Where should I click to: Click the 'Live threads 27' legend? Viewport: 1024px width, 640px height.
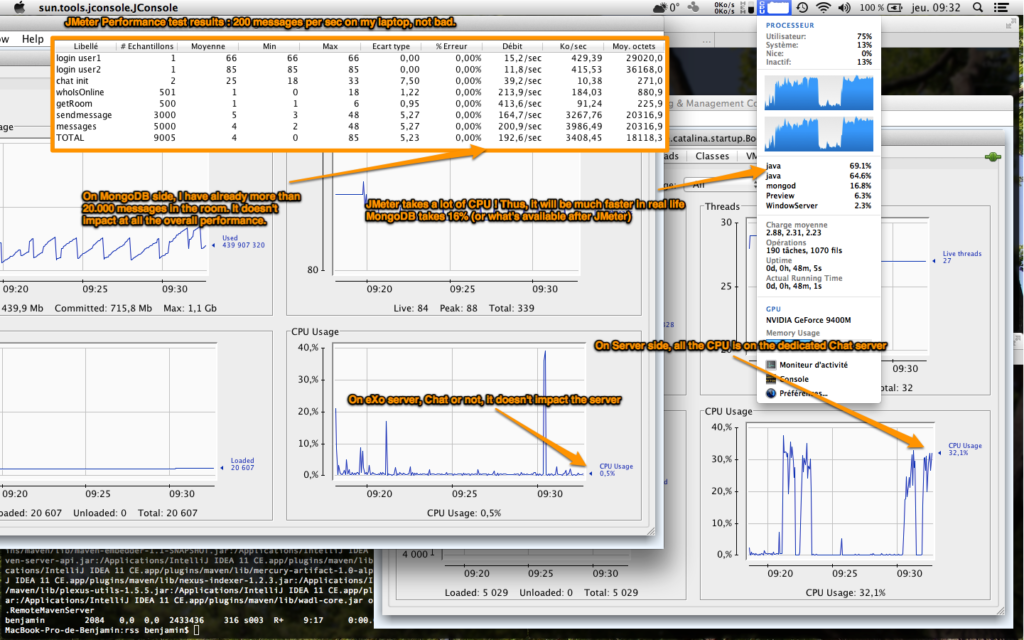click(957, 257)
